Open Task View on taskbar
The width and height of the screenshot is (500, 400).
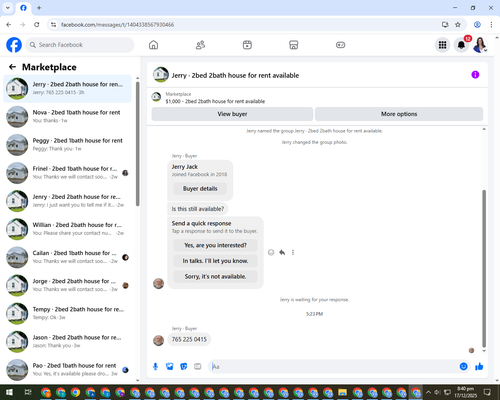pyautogui.click(x=28, y=392)
